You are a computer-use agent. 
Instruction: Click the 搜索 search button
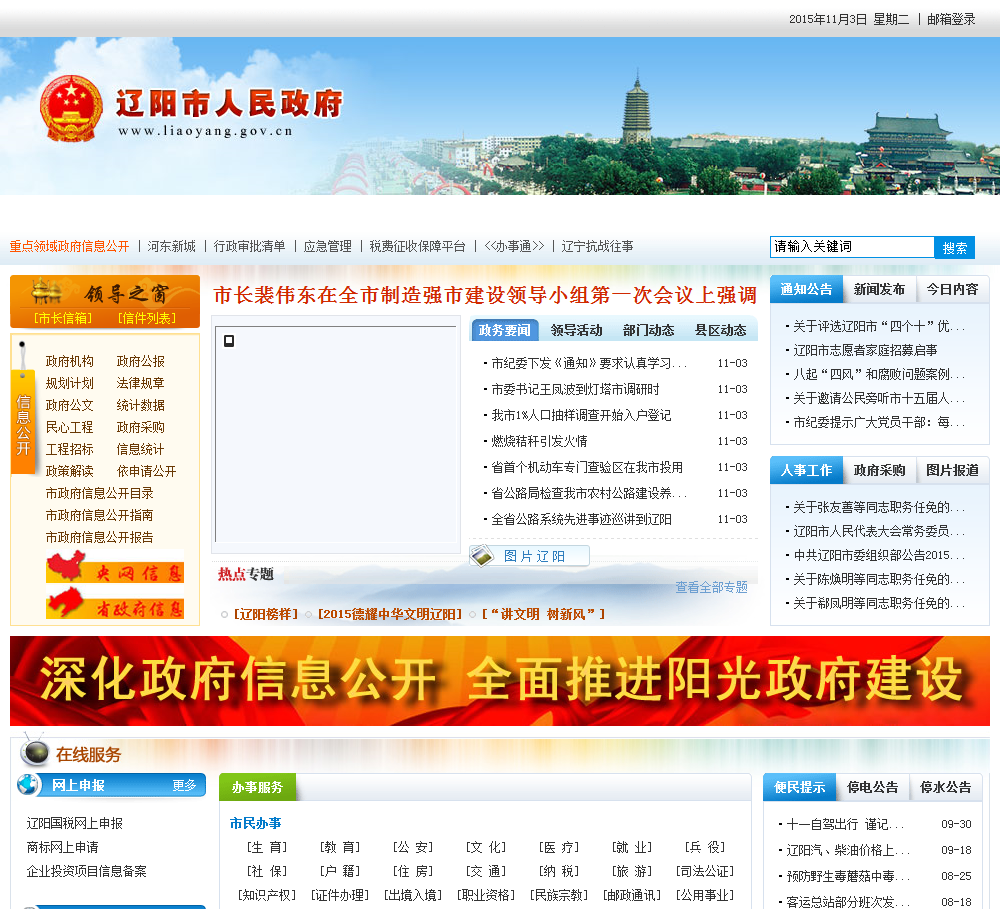coord(955,248)
